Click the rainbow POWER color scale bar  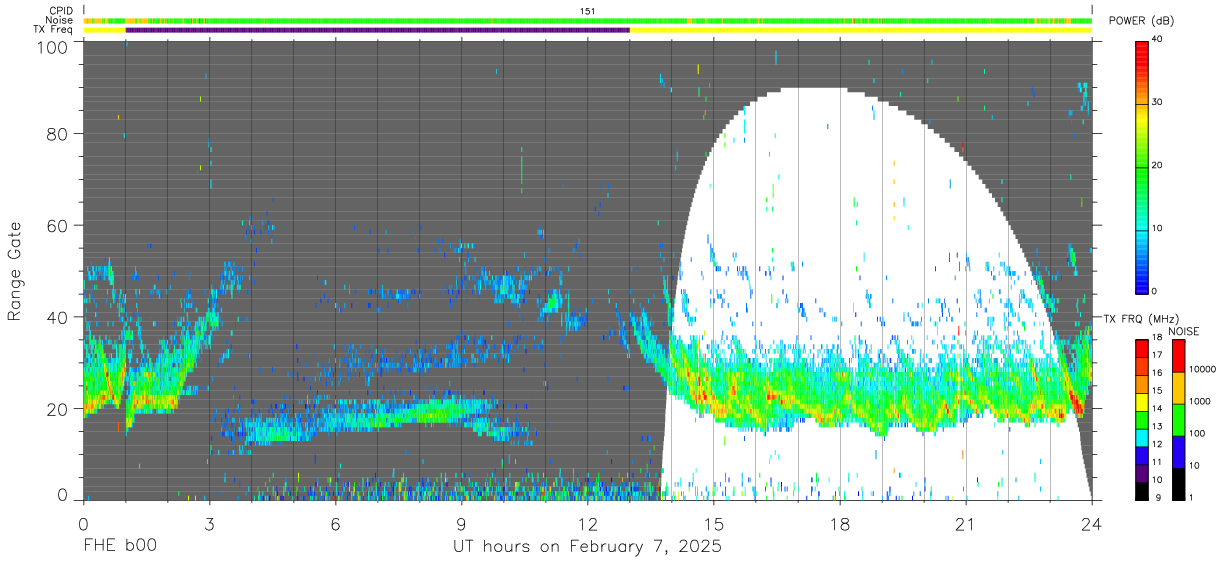coord(1143,166)
